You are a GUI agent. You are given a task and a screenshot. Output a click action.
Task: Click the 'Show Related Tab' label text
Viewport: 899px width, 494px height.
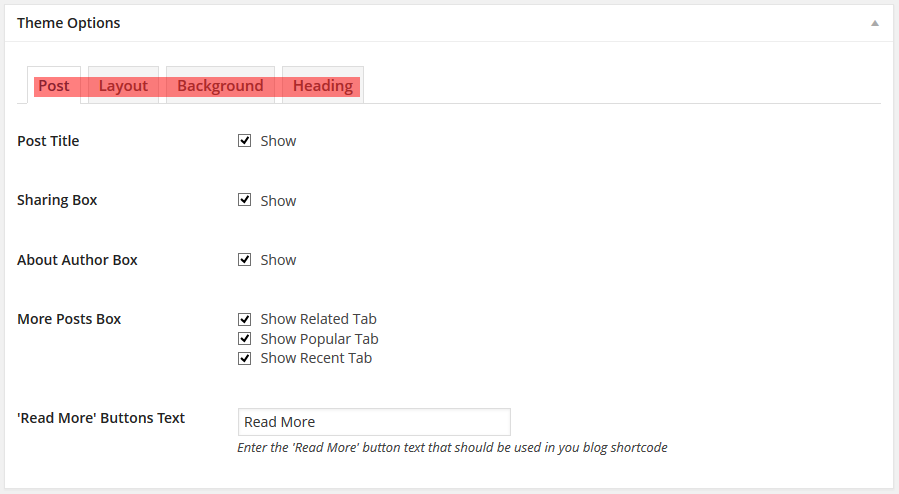(318, 319)
